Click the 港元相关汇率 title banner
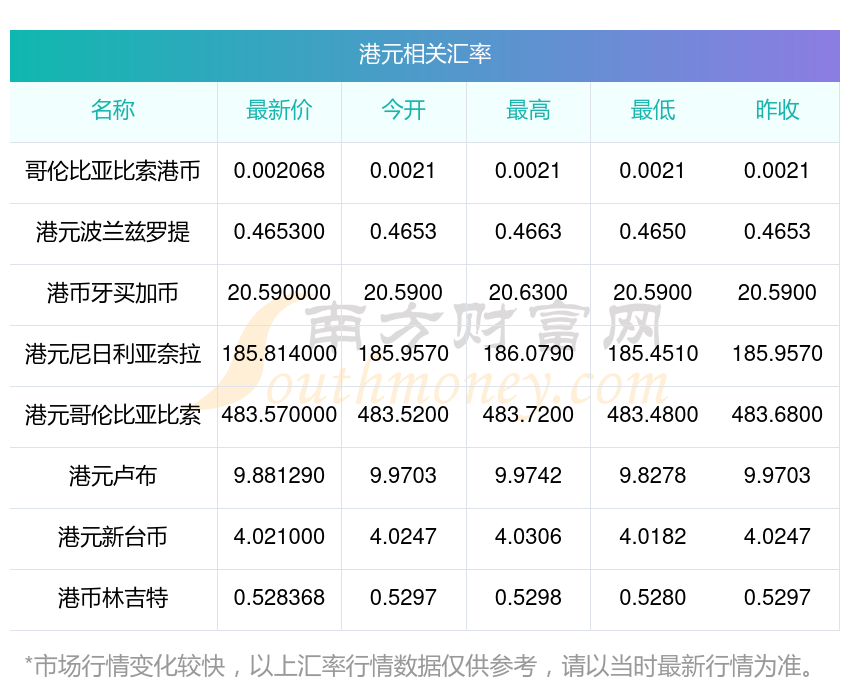 click(425, 54)
